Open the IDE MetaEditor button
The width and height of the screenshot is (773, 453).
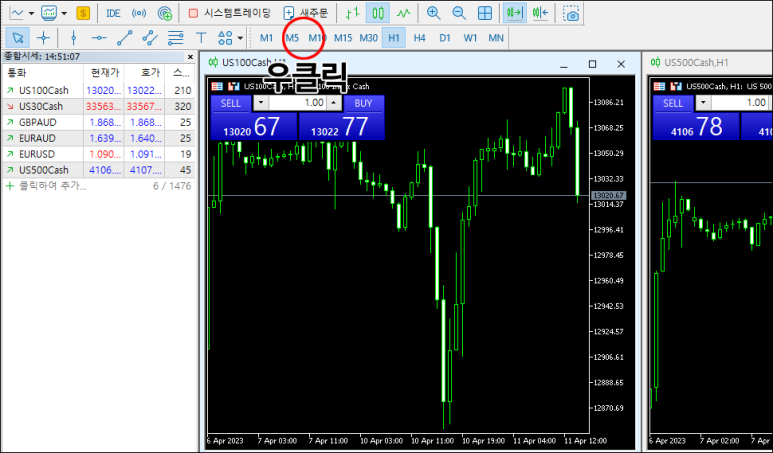[x=113, y=13]
